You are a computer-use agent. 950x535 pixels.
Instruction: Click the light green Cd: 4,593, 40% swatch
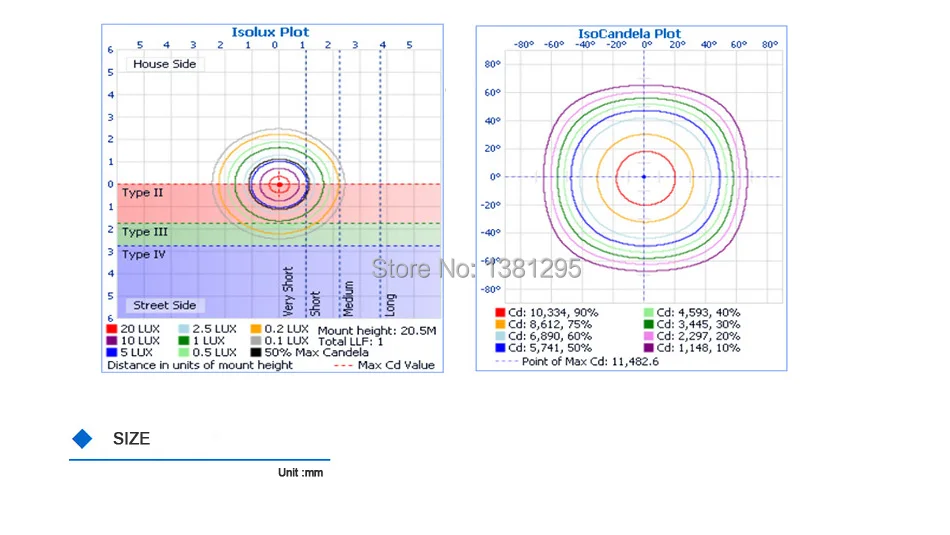tap(648, 313)
